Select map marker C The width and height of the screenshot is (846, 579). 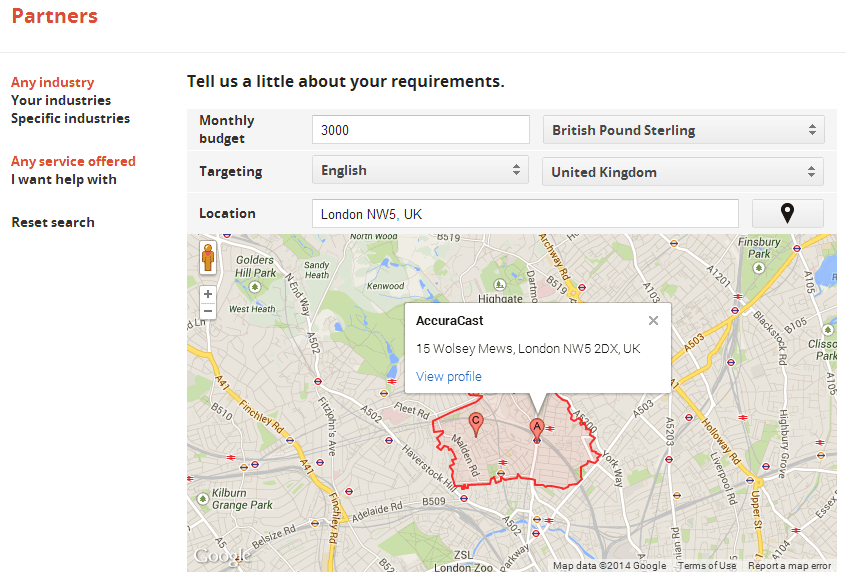coord(475,424)
